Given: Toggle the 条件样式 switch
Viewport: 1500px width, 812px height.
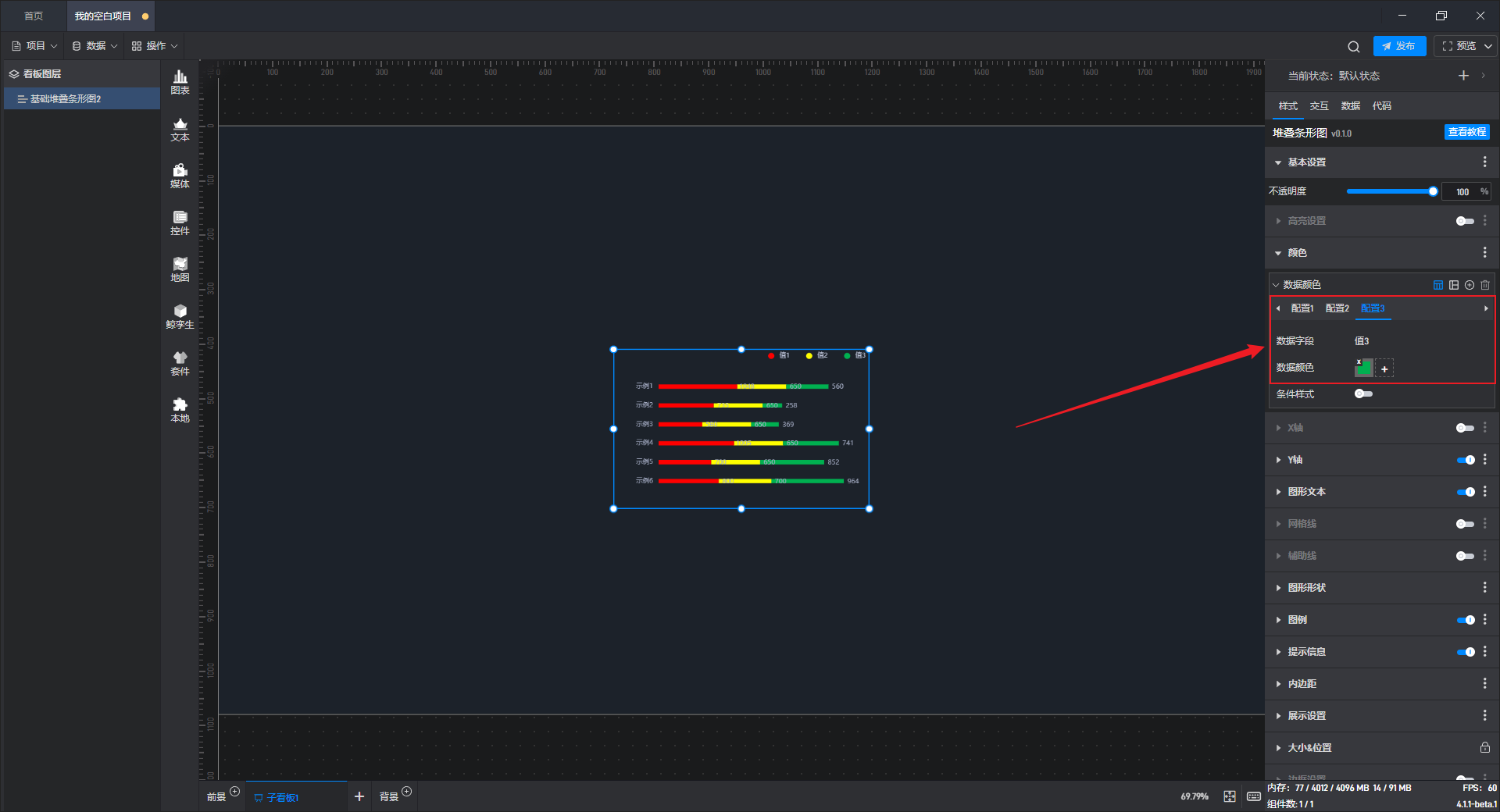Looking at the screenshot, I should [x=1363, y=394].
